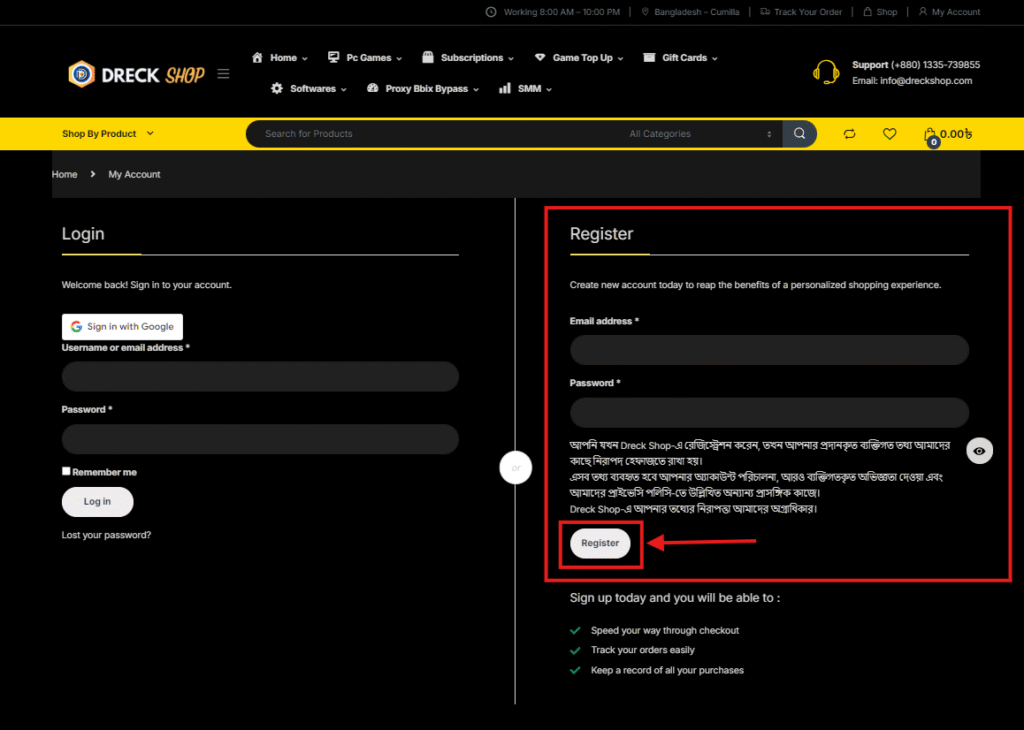Click the Gift Cards icon
1024x730 pixels.
649,57
